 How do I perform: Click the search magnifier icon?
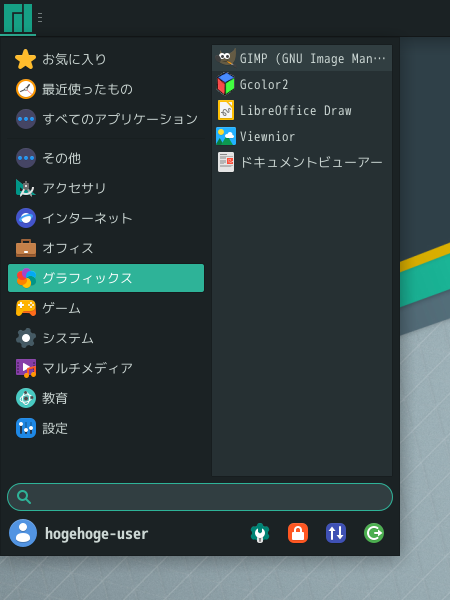tap(24, 497)
